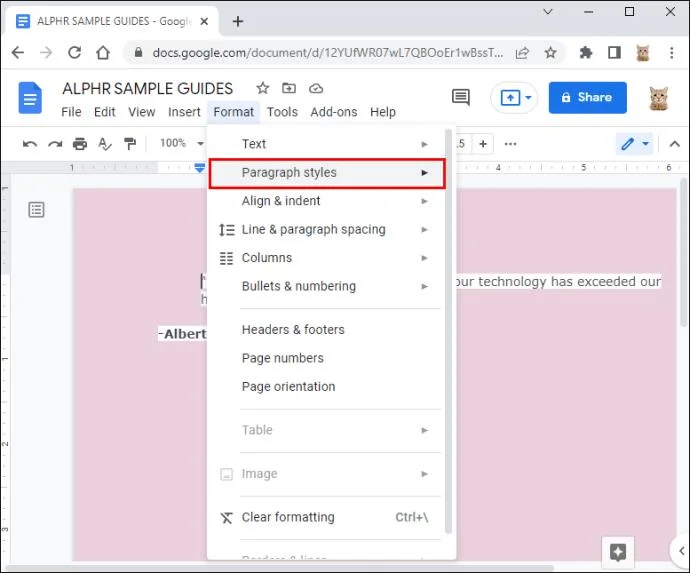Open a new browser tab

click(x=238, y=21)
